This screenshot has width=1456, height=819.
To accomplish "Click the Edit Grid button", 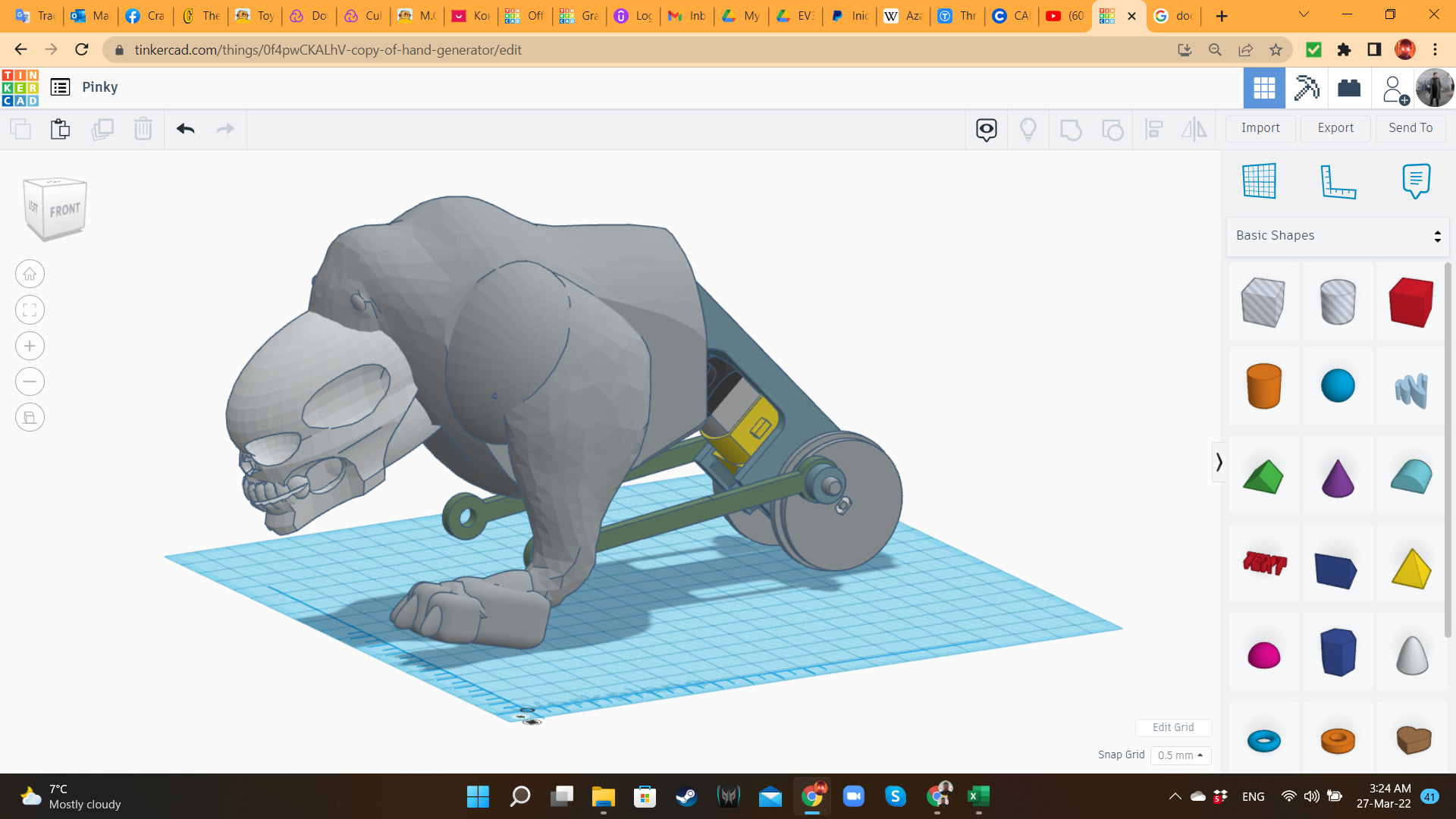I will click(x=1172, y=727).
